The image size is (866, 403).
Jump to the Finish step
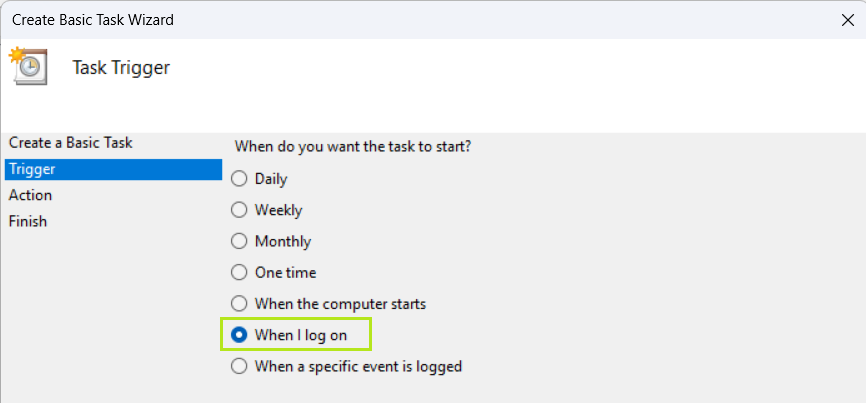(x=28, y=221)
